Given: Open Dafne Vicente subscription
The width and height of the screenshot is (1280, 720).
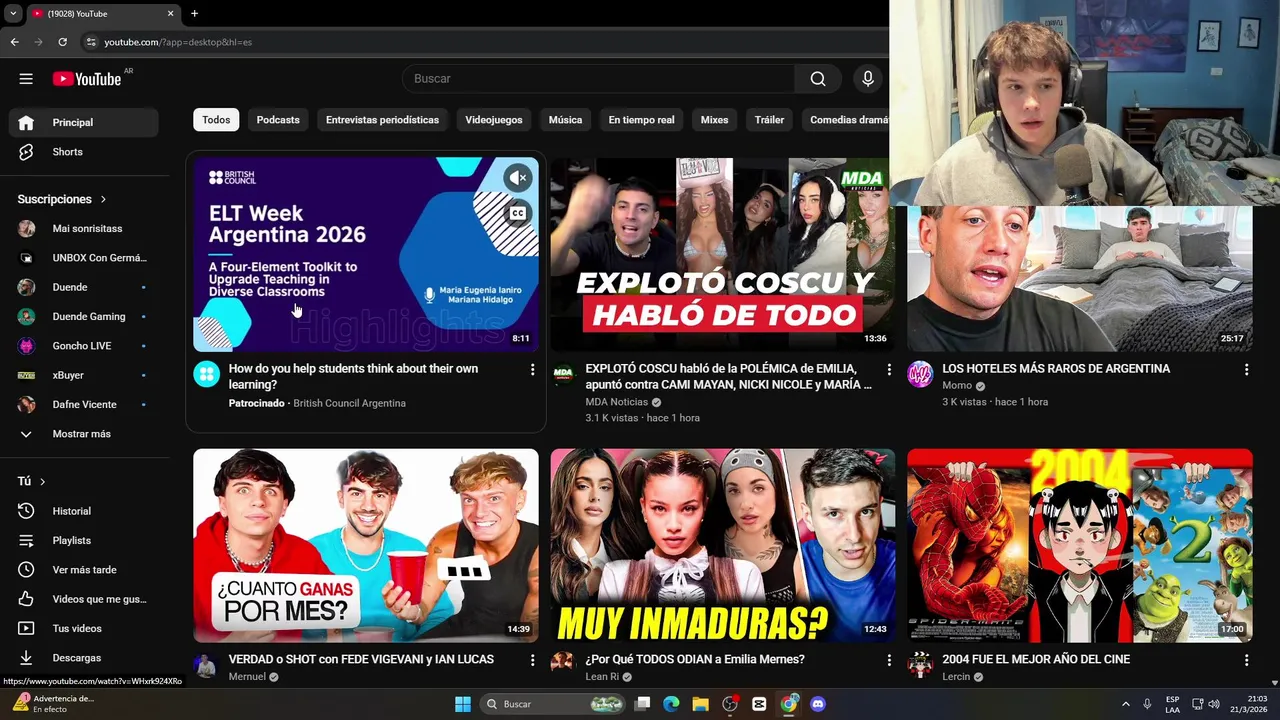Looking at the screenshot, I should pyautogui.click(x=84, y=405).
